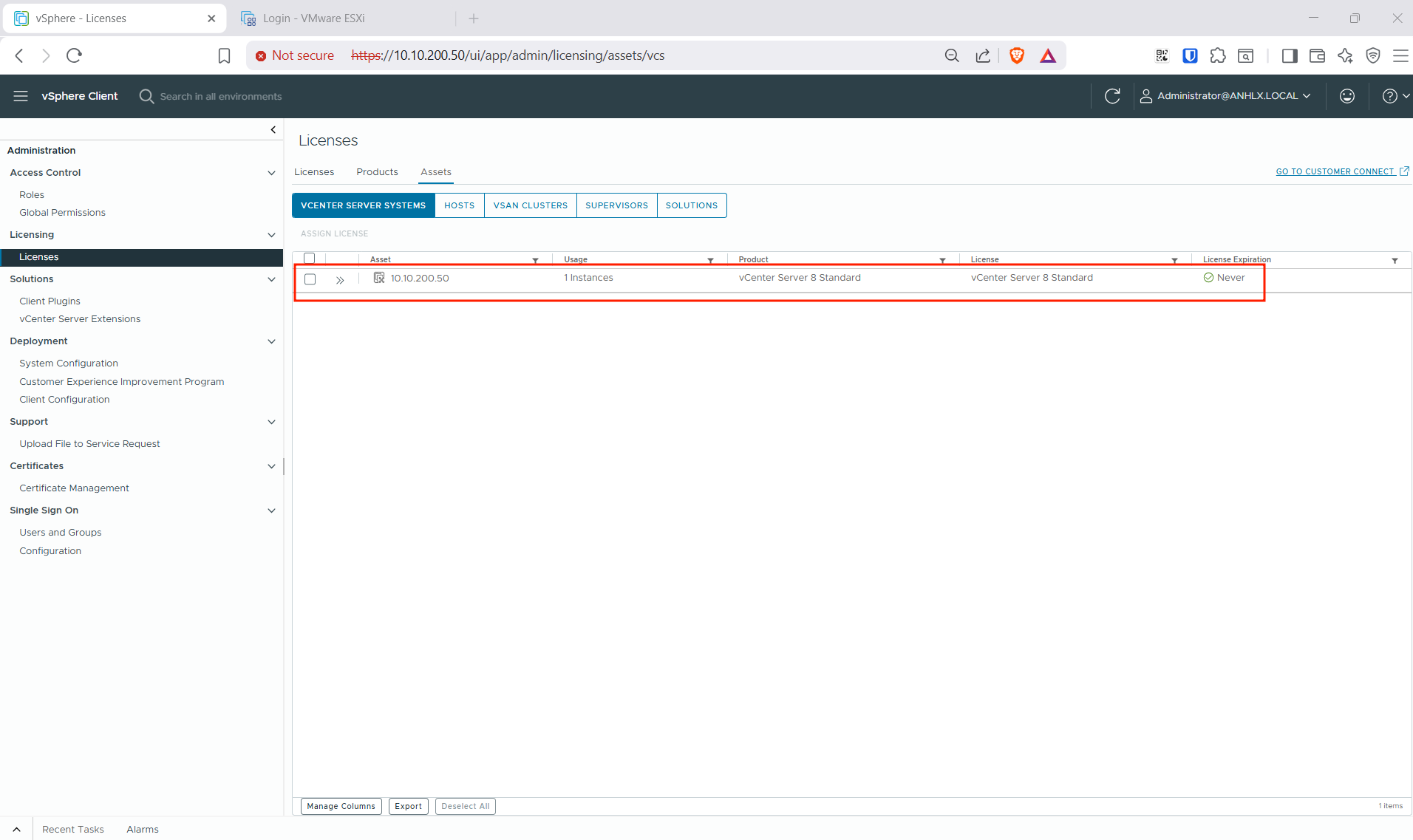The image size is (1413, 840).
Task: Open the feedback smiley icon
Action: click(1347, 96)
